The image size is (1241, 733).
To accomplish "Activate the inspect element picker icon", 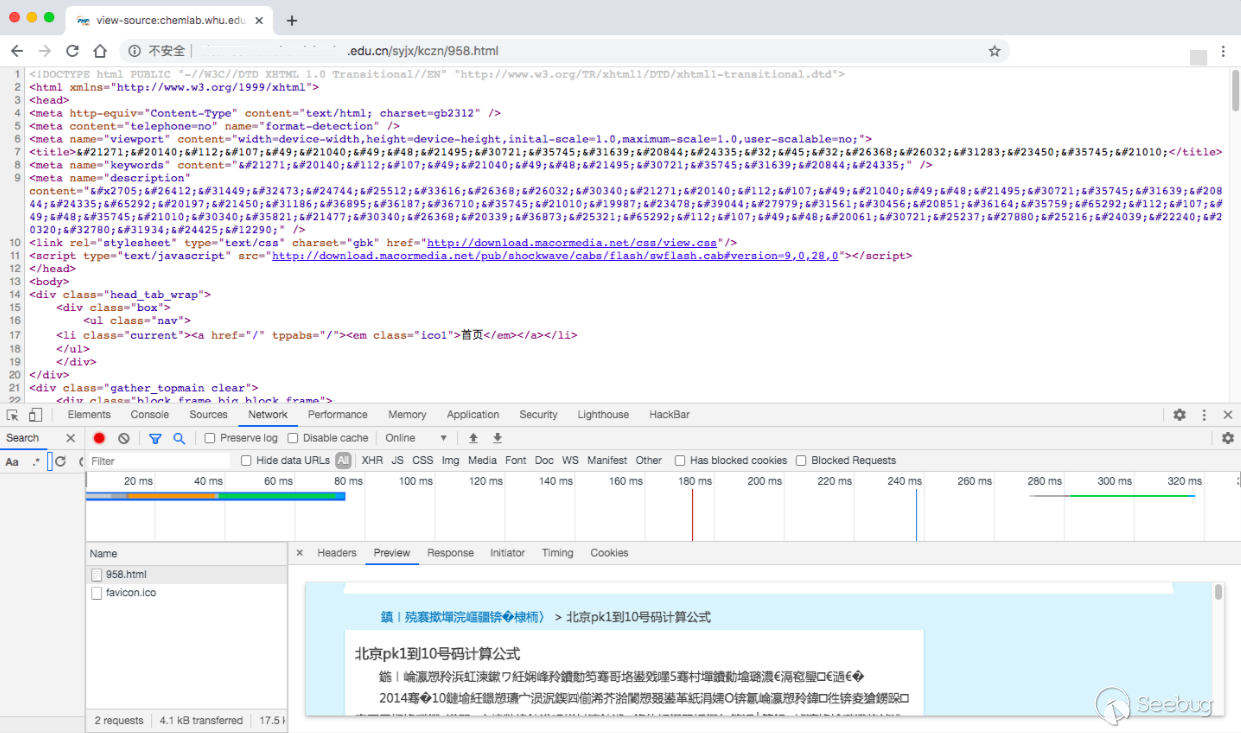I will pyautogui.click(x=12, y=415).
